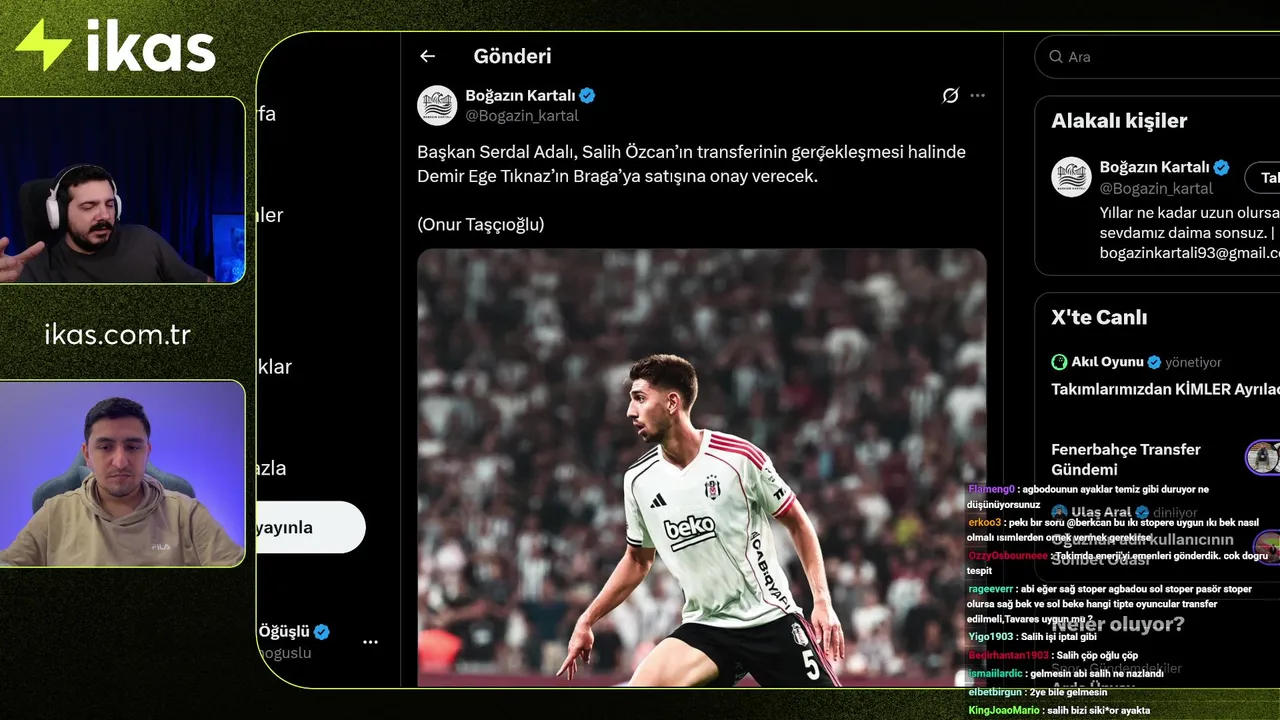Open account options dots near Öğüşlü
Viewport: 1280px width, 720px height.
click(x=370, y=642)
